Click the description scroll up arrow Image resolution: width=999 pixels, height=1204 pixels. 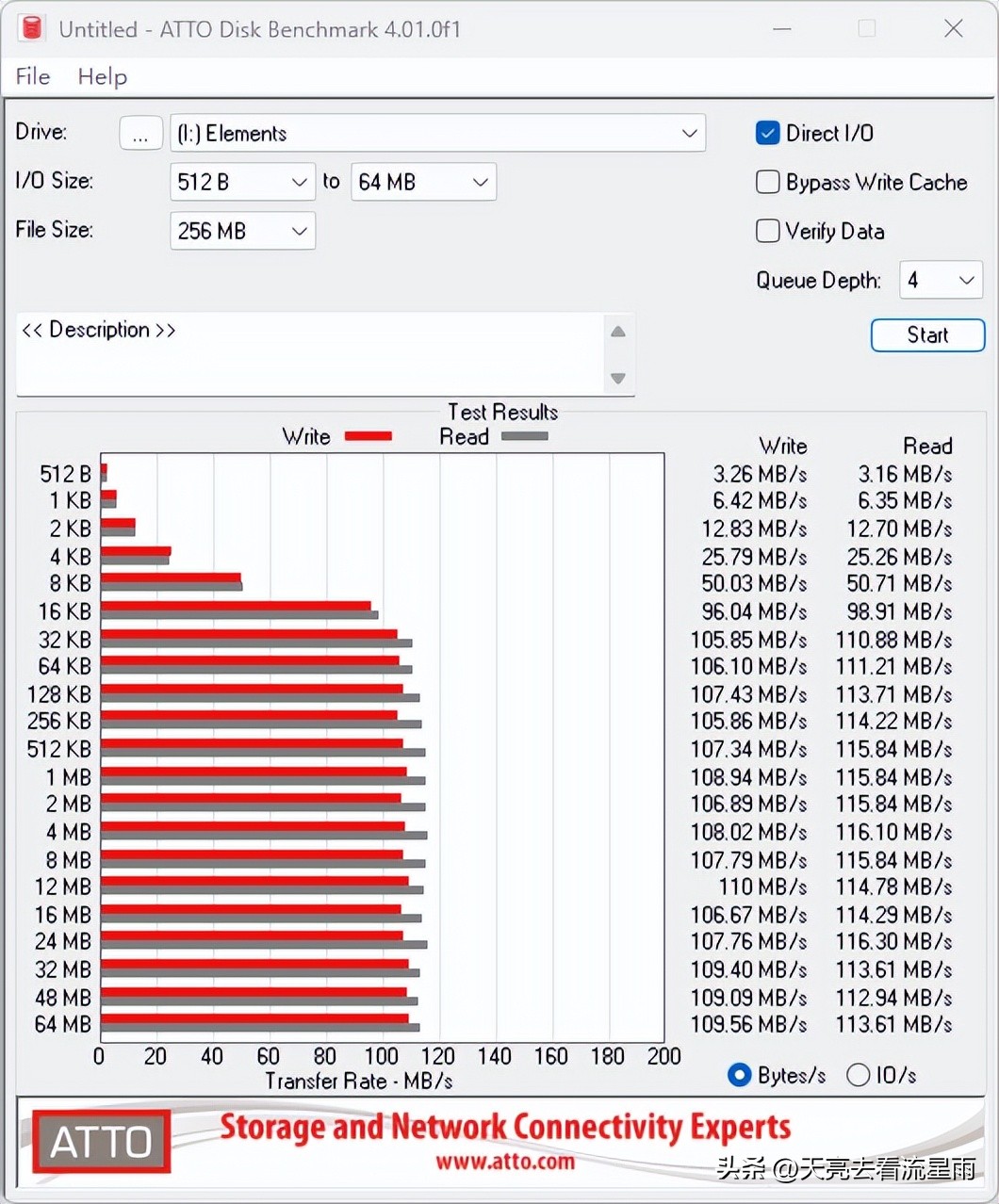[618, 332]
